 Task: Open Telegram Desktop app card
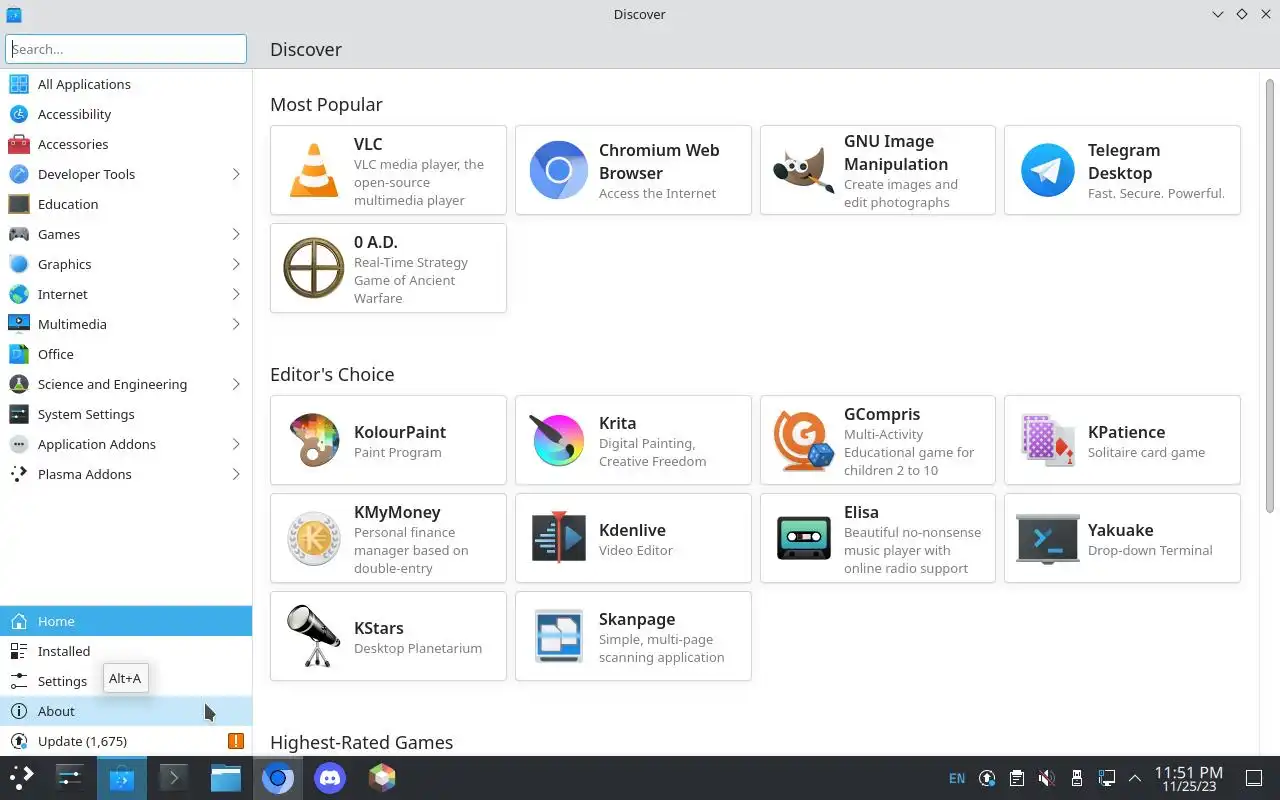pos(1122,170)
